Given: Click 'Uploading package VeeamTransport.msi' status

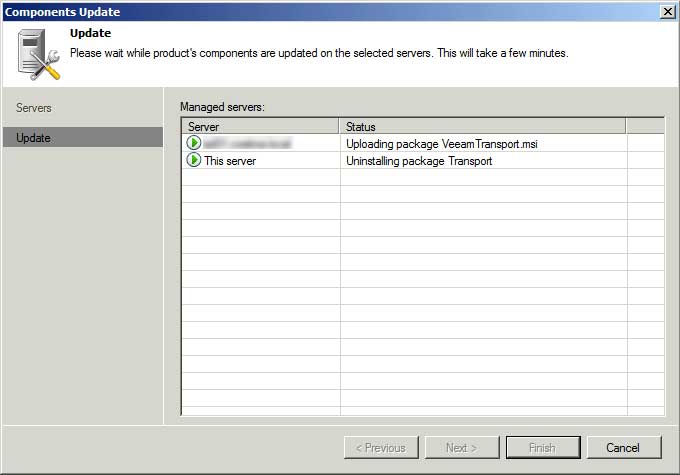Looking at the screenshot, I should [441, 144].
